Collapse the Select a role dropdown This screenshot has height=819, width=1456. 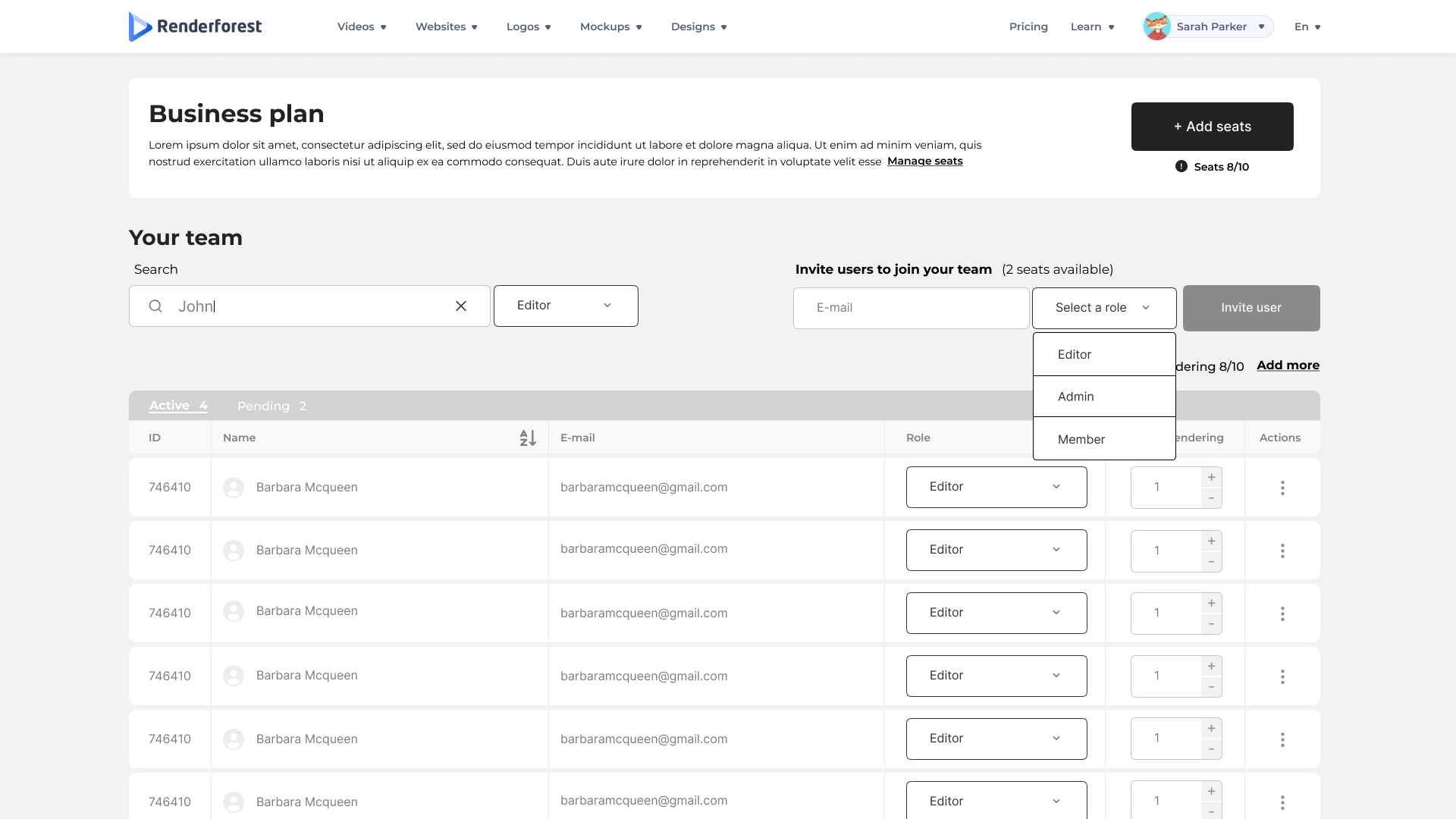(1104, 308)
